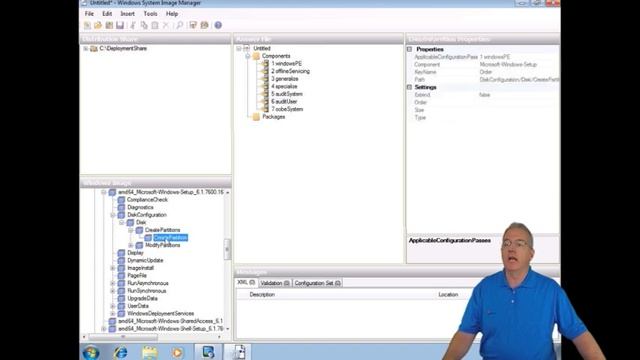Expand the RunSynchronous node
This screenshot has height=360, width=640.
[x=113, y=291]
